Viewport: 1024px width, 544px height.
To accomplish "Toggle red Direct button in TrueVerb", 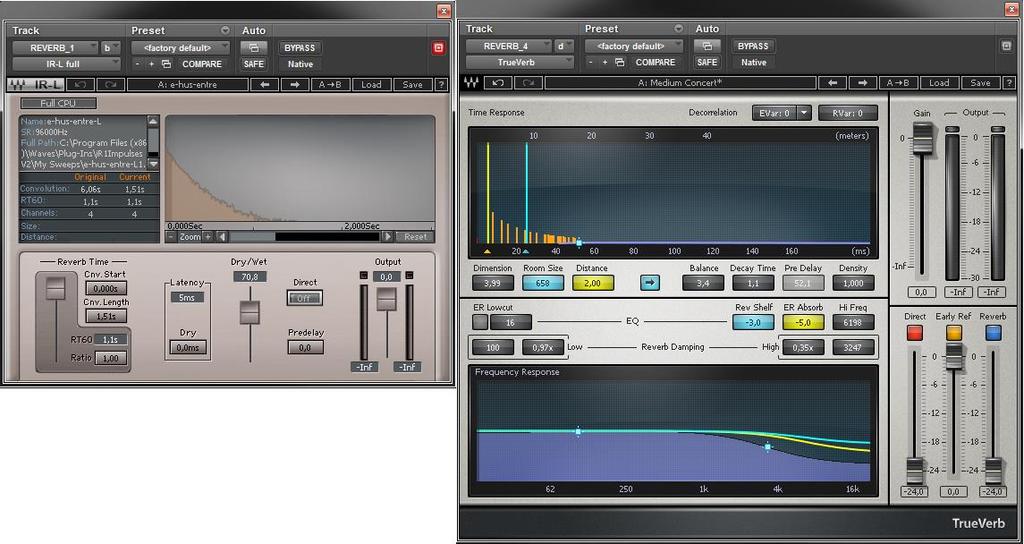I will pos(914,333).
